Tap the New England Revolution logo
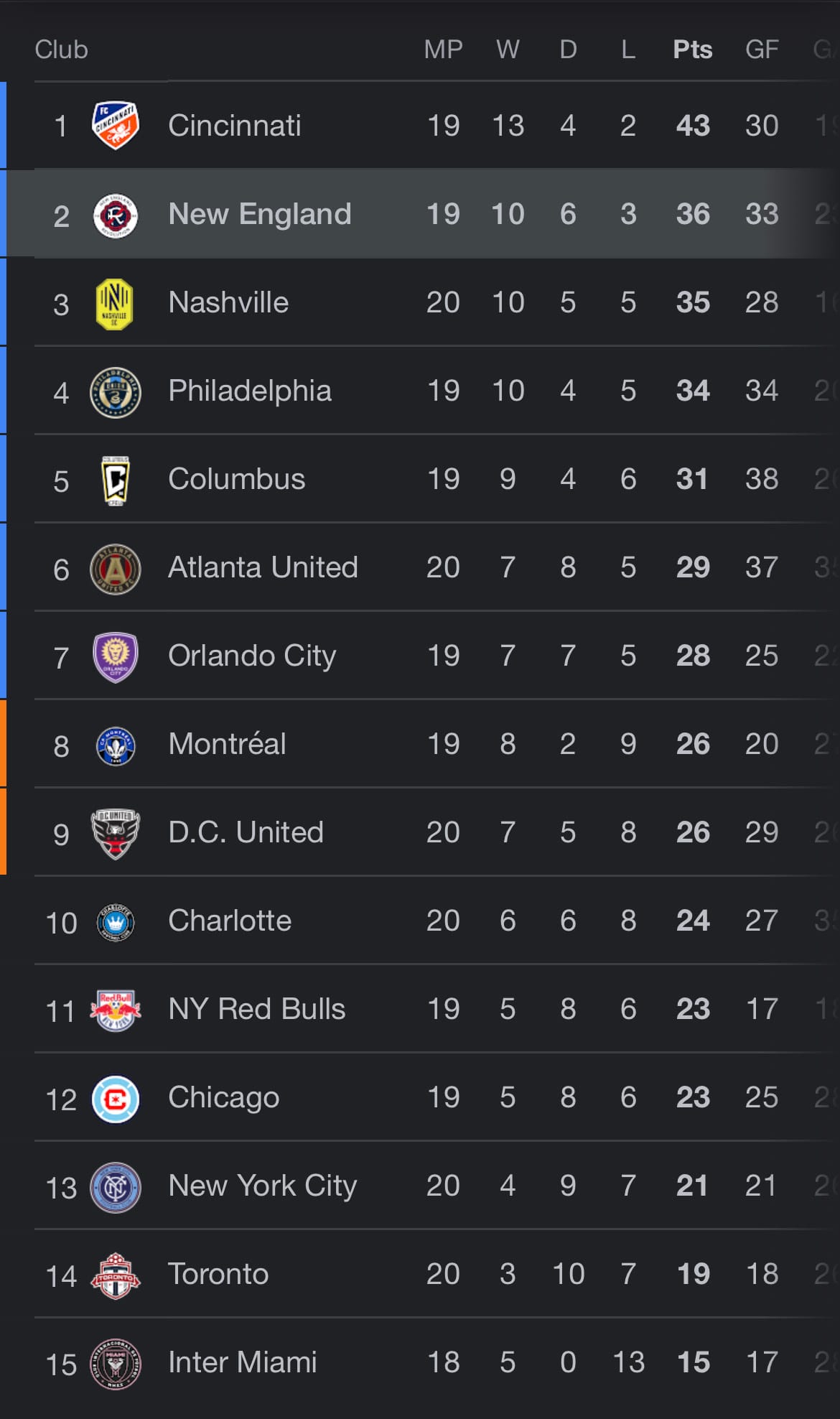The width and height of the screenshot is (840, 1419). (x=116, y=215)
